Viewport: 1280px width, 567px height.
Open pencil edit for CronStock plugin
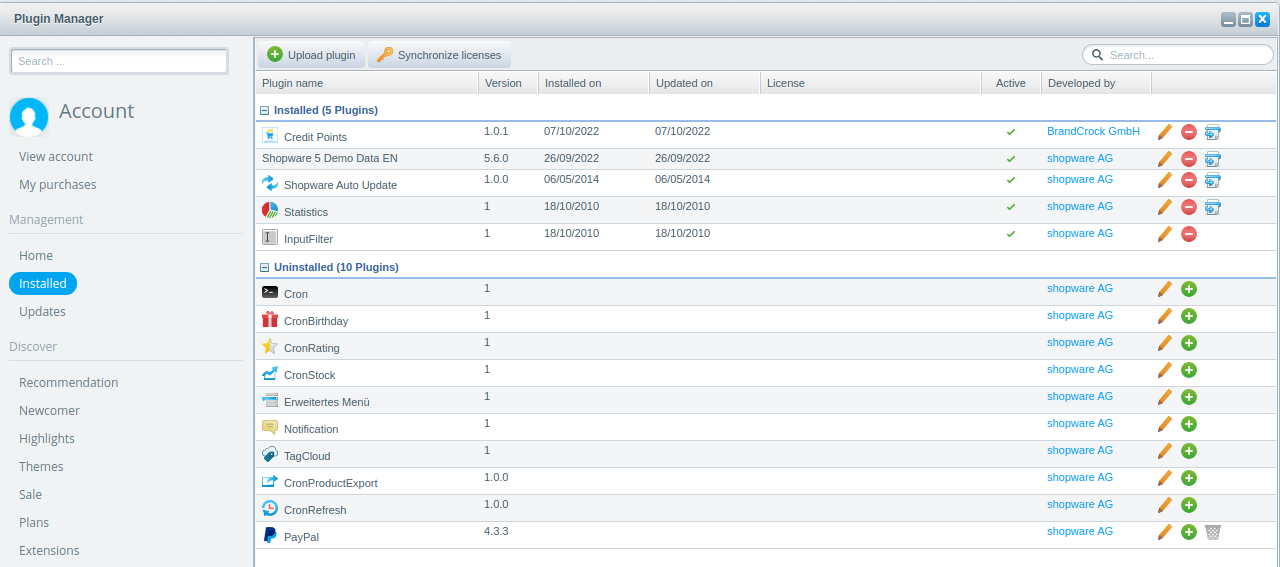[1165, 370]
